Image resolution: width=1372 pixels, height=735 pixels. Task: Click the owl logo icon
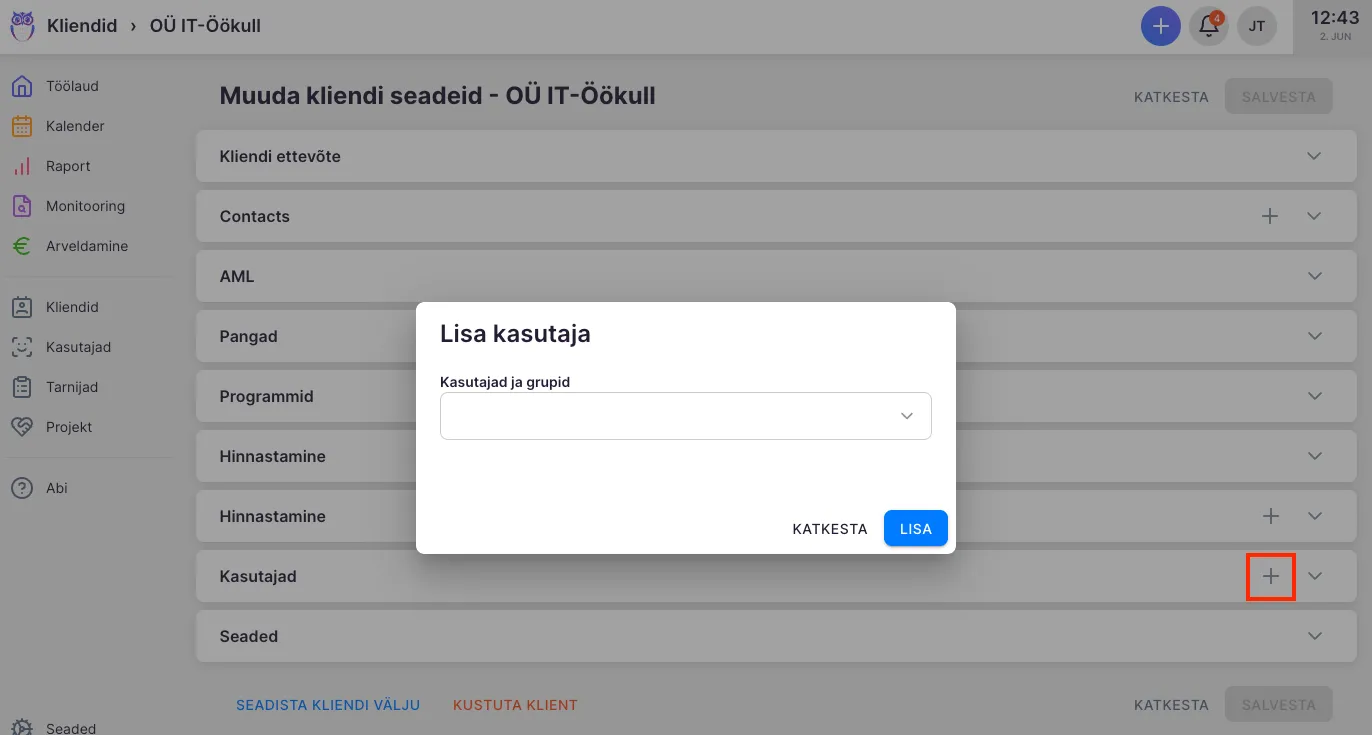pos(22,25)
